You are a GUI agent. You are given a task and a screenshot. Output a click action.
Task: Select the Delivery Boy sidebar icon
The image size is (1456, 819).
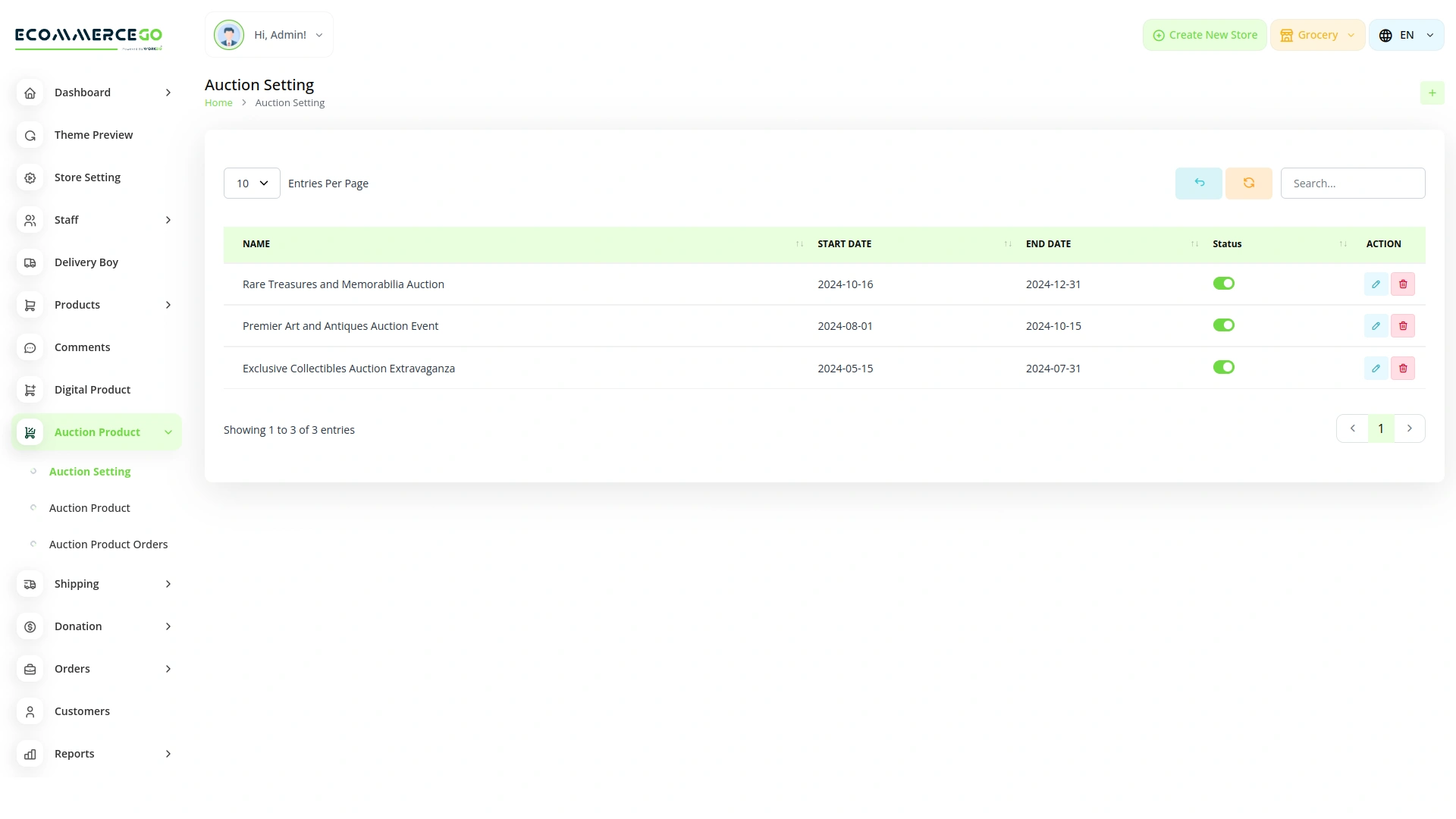30,262
